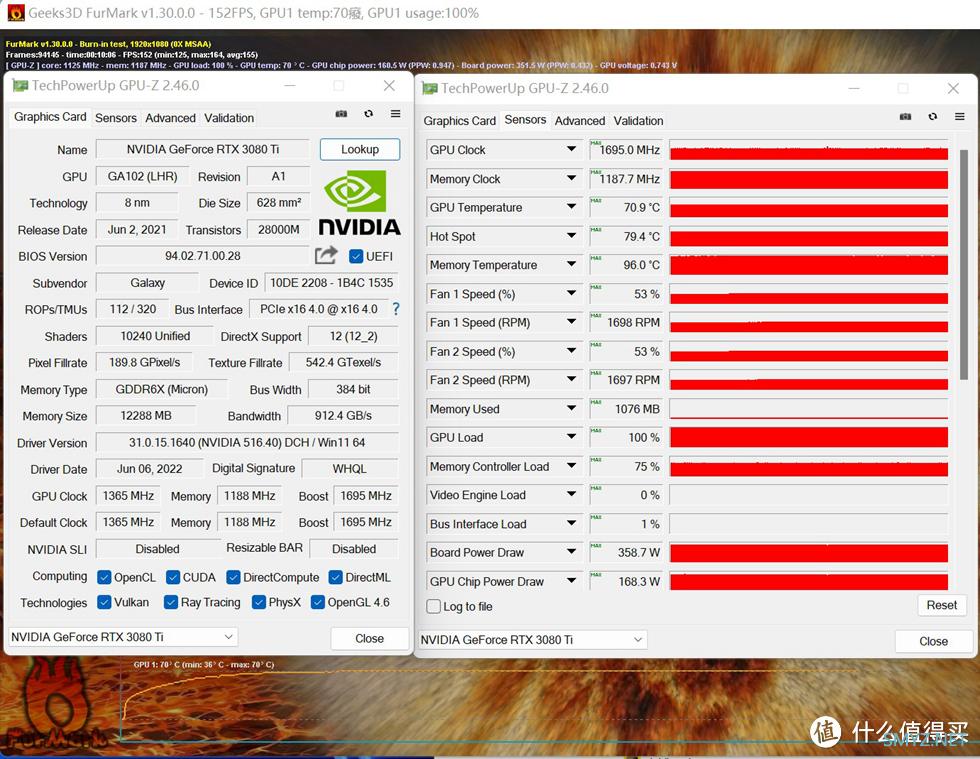Expand GPU selector combo in Graphics Card window
The height and width of the screenshot is (759, 980).
click(x=229, y=636)
